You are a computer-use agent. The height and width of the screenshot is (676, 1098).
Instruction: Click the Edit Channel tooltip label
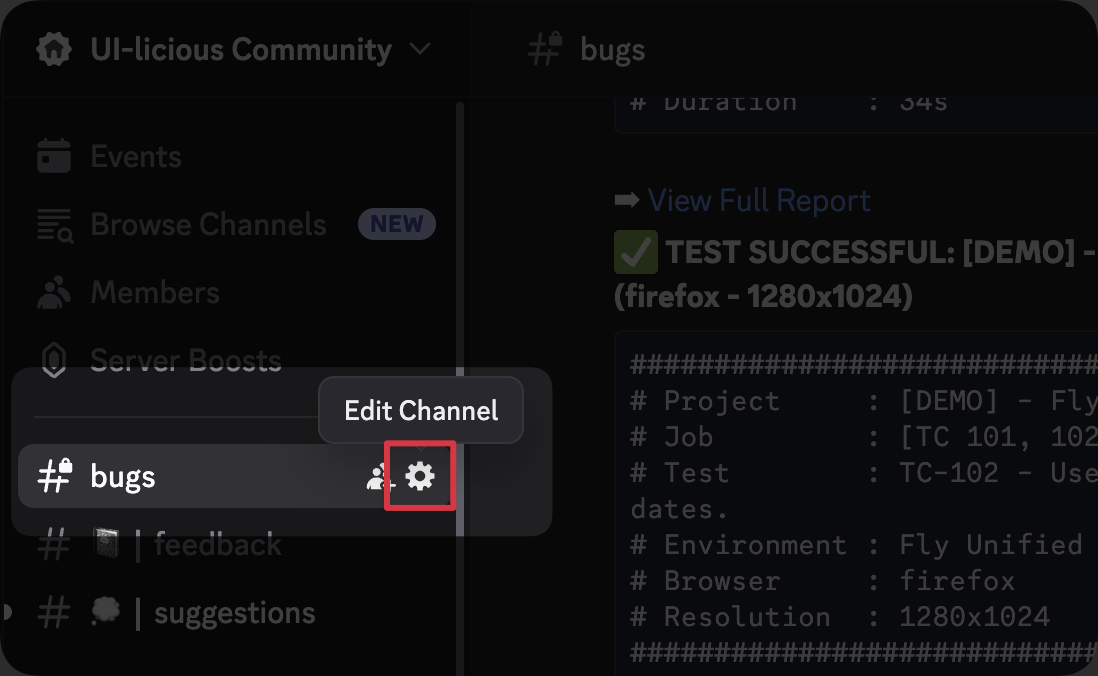coord(420,410)
